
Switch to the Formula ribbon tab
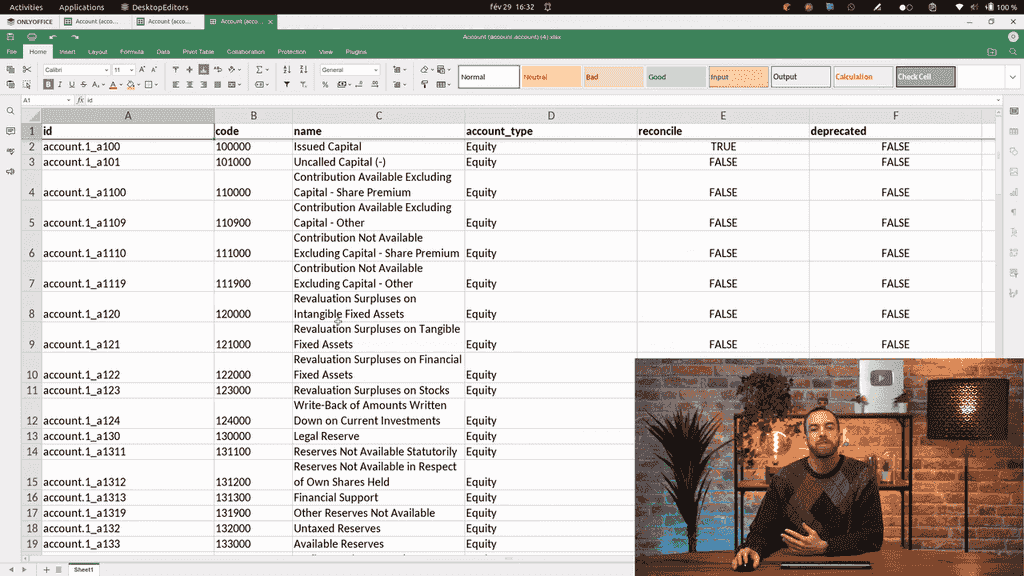point(131,52)
